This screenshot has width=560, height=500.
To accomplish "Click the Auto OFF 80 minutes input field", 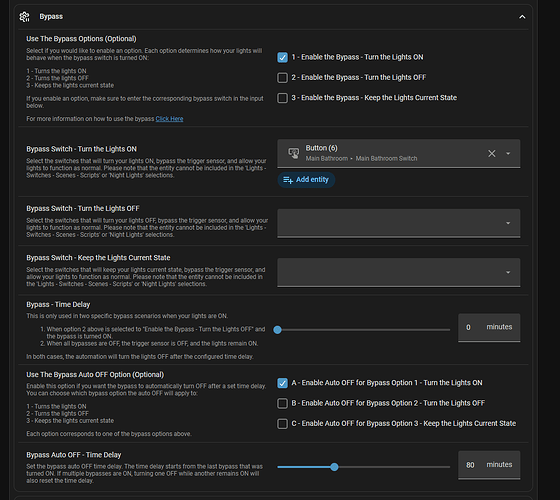I will tap(489, 465).
